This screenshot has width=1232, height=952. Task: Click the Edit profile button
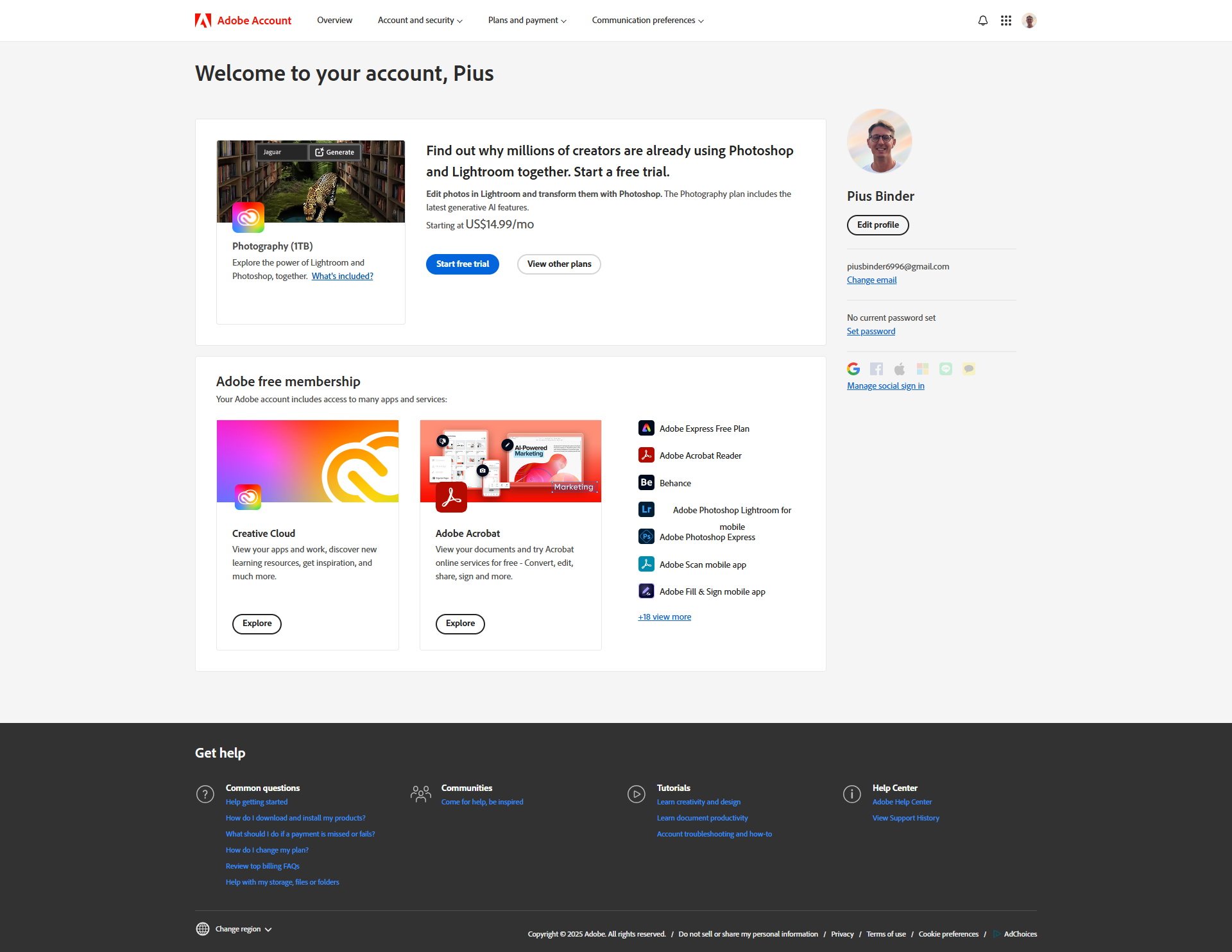[x=878, y=225]
